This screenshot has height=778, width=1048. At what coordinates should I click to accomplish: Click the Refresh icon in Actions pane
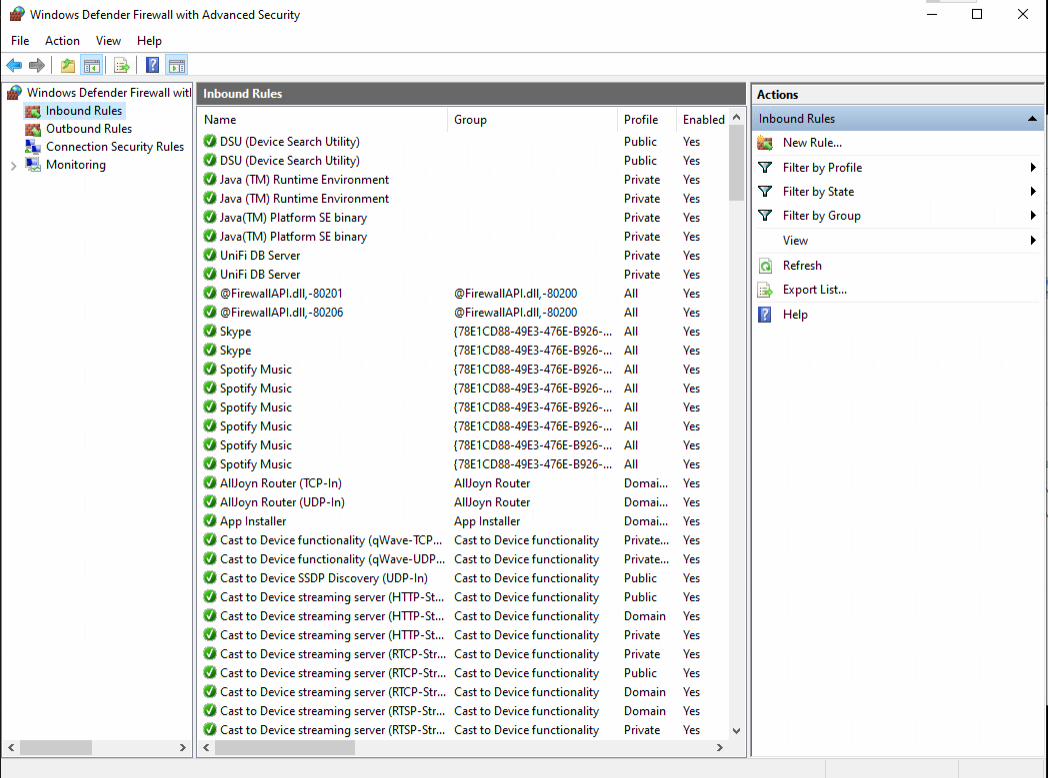(x=765, y=266)
